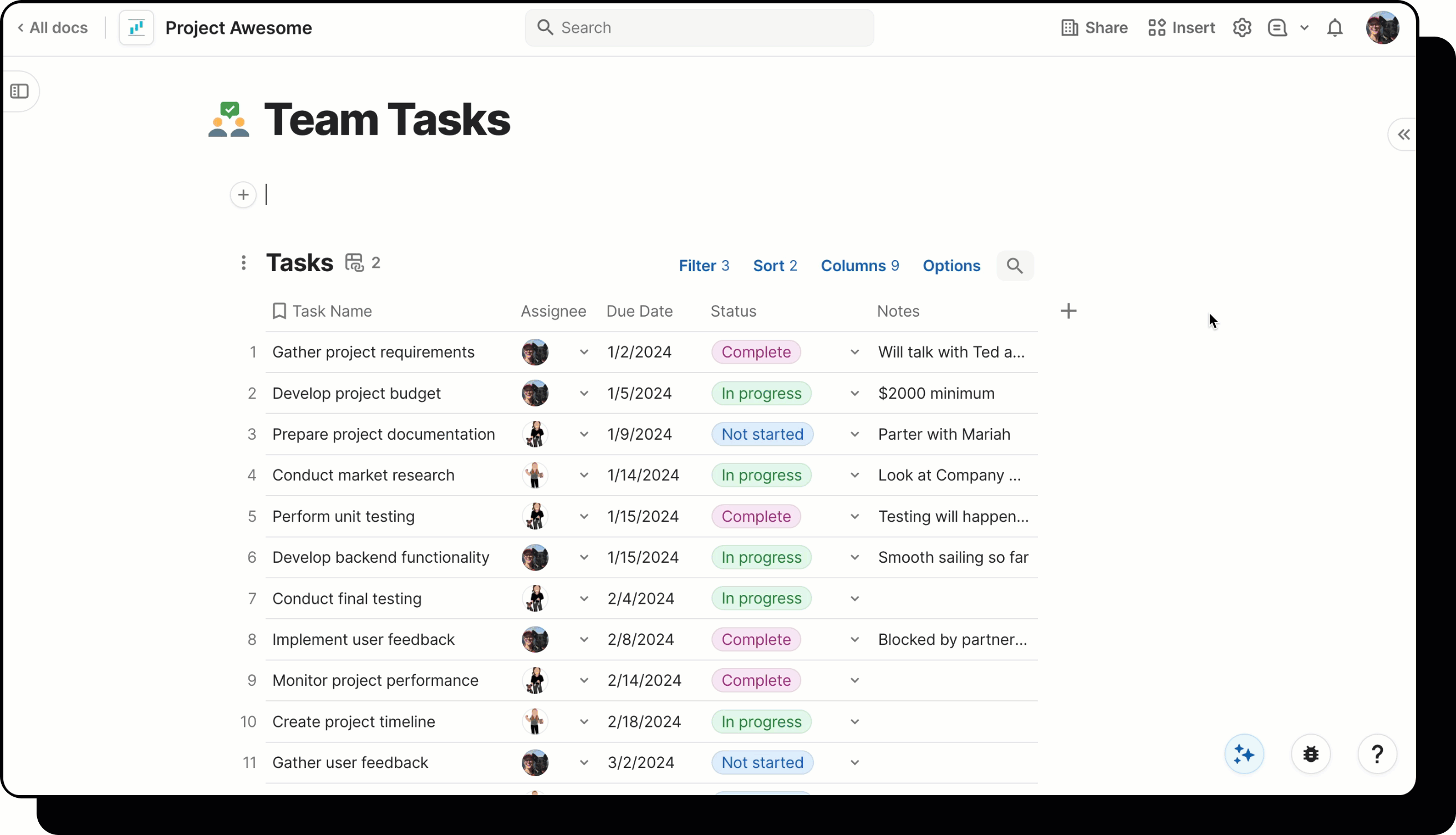Click the bug report icon
Image resolution: width=1456 pixels, height=835 pixels.
[x=1310, y=754]
